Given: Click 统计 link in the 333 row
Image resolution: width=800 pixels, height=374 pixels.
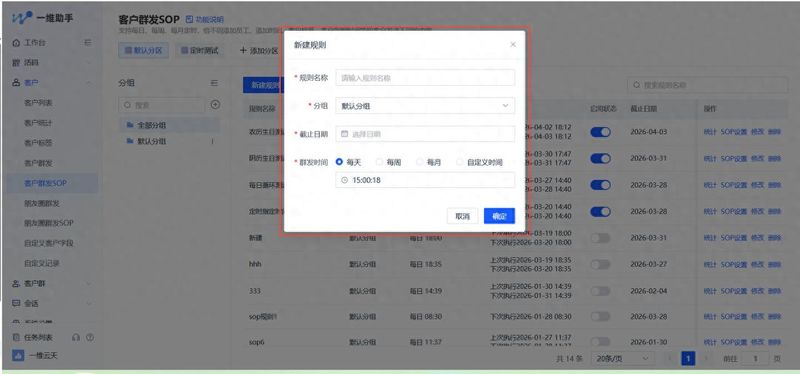Looking at the screenshot, I should pyautogui.click(x=710, y=291).
